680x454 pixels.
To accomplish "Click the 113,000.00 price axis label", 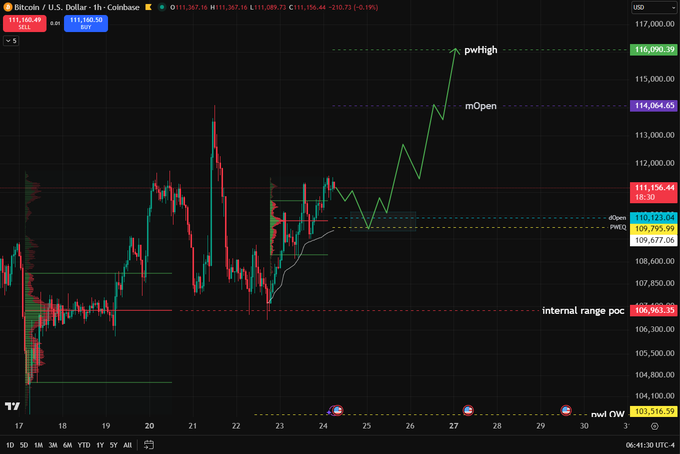I will 655,135.
